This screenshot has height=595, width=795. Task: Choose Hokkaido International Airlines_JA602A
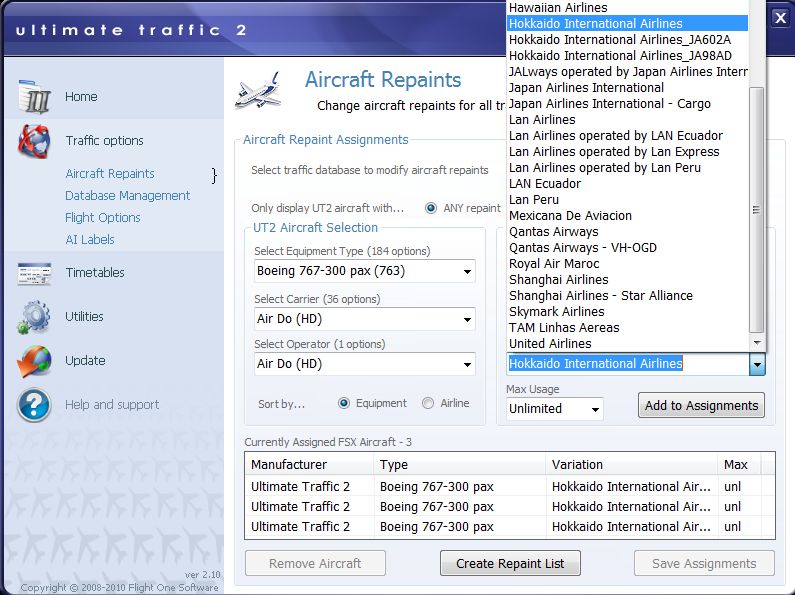tap(627, 40)
